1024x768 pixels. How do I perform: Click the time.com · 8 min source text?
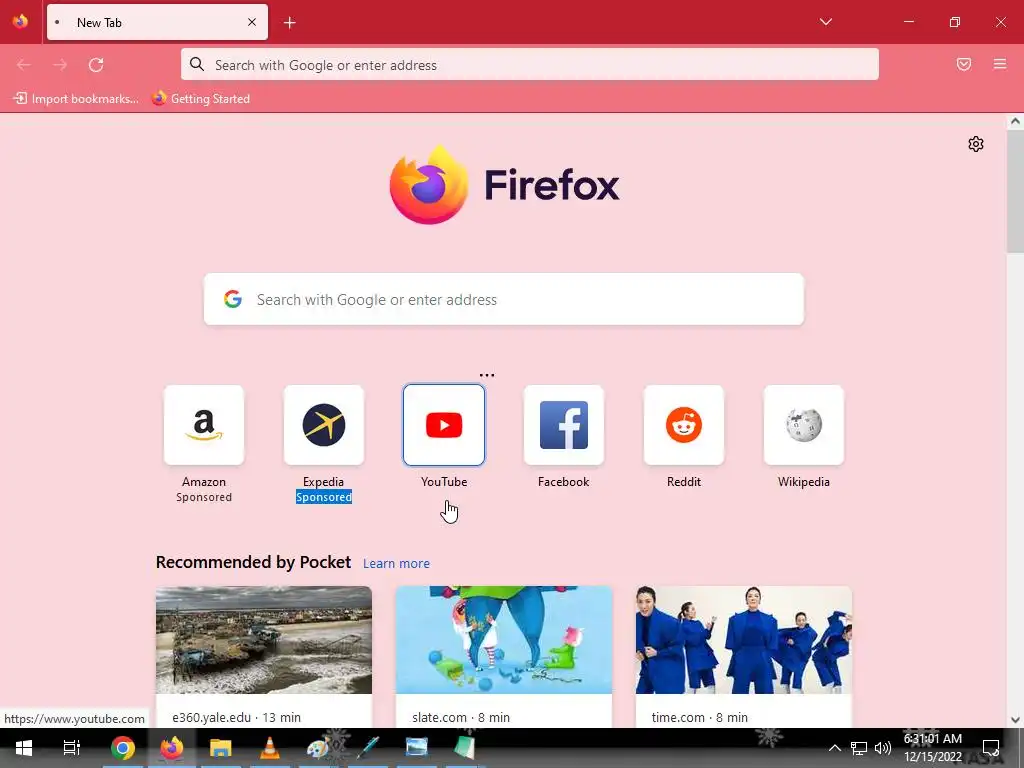click(699, 717)
